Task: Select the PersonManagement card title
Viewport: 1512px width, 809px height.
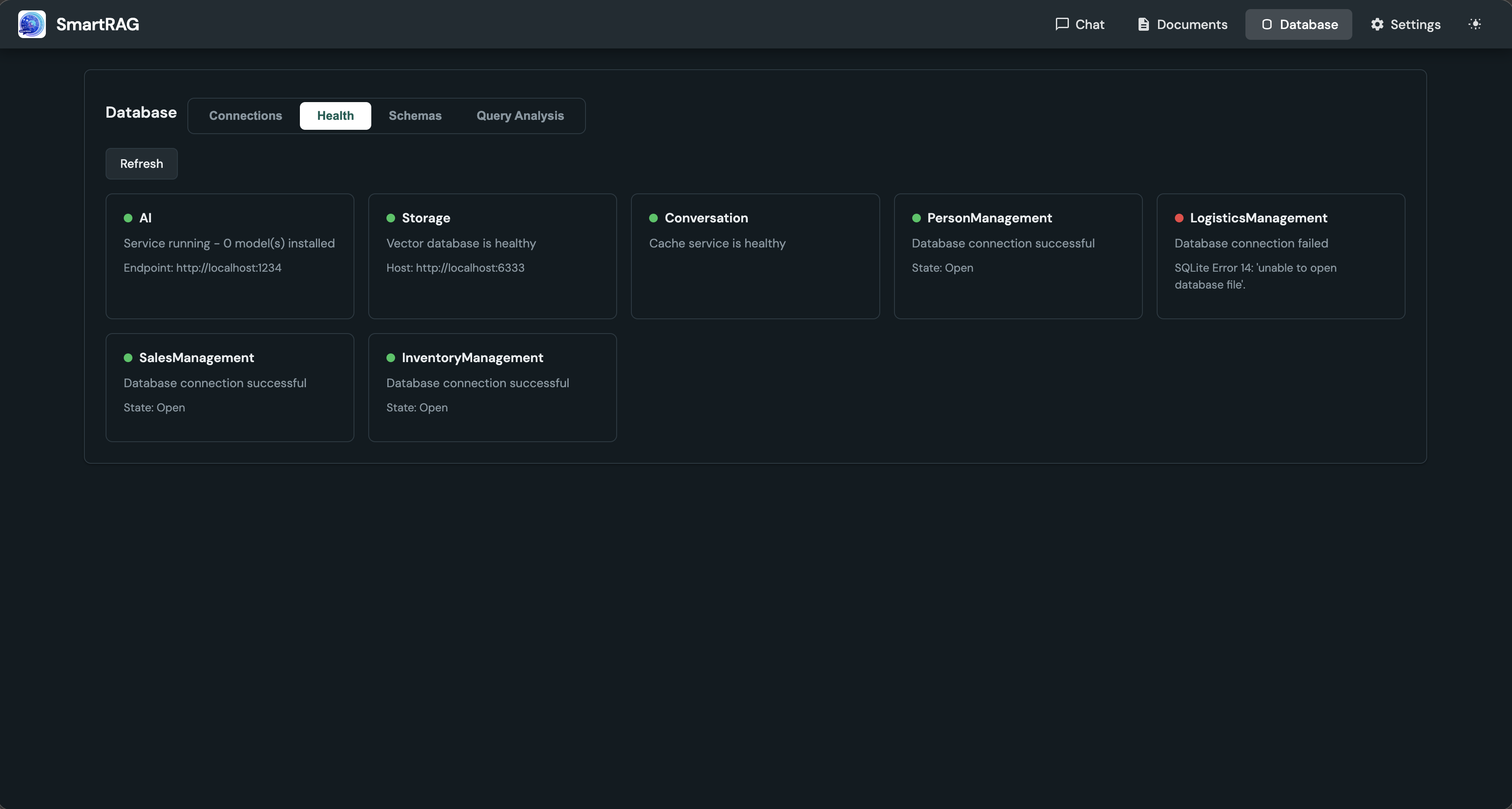Action: [990, 218]
